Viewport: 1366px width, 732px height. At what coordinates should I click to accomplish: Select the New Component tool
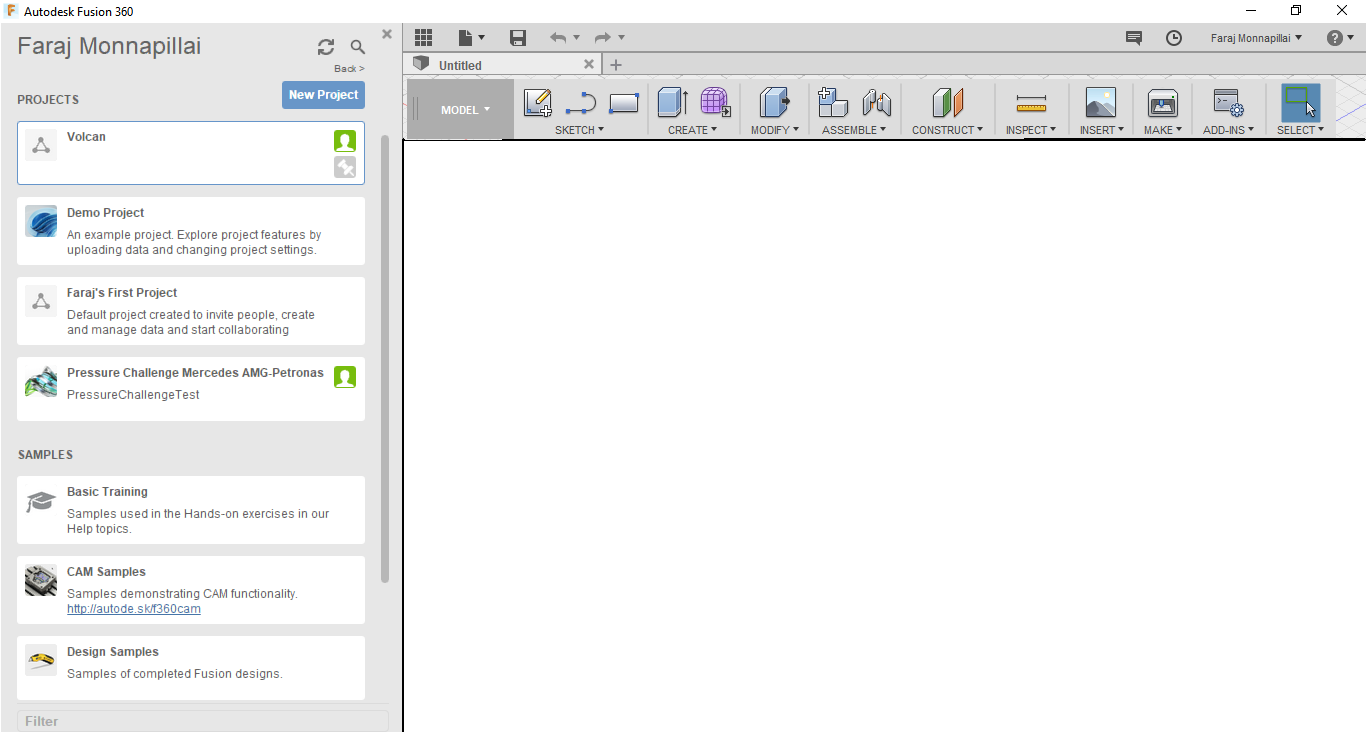[x=833, y=103]
